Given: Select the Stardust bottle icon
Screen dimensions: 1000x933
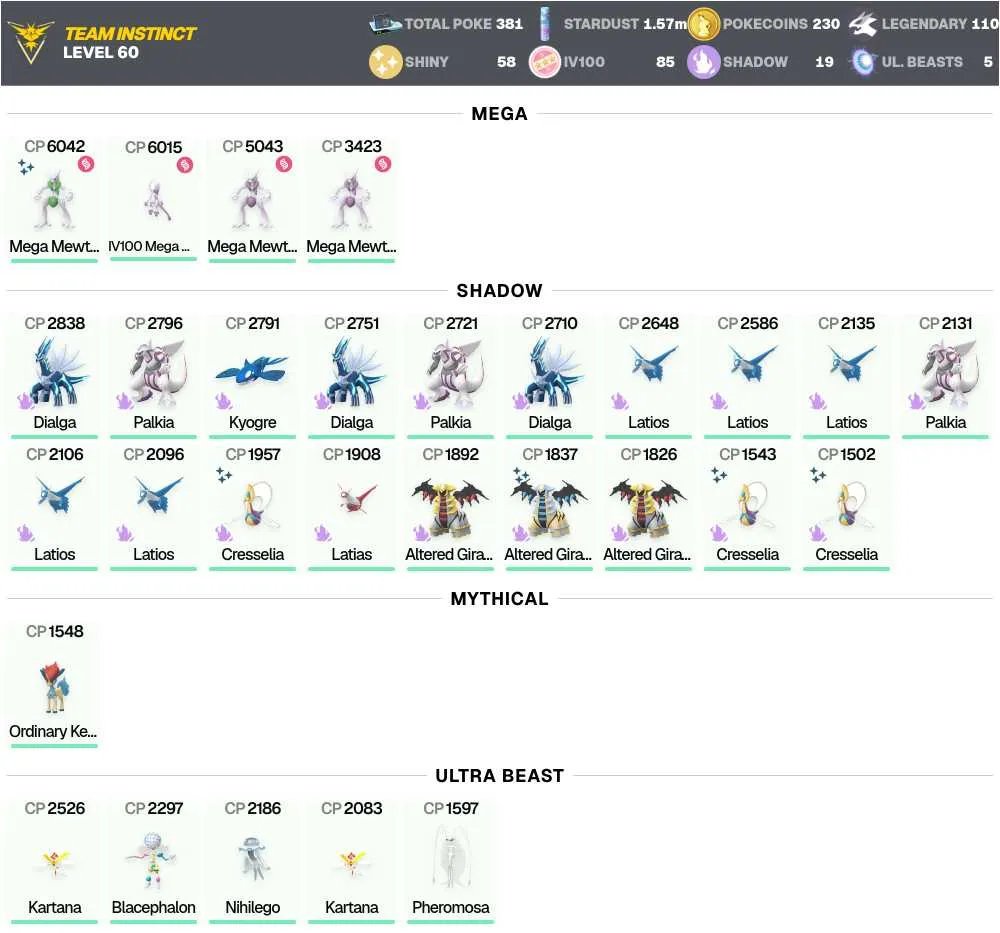Looking at the screenshot, I should click(x=545, y=24).
